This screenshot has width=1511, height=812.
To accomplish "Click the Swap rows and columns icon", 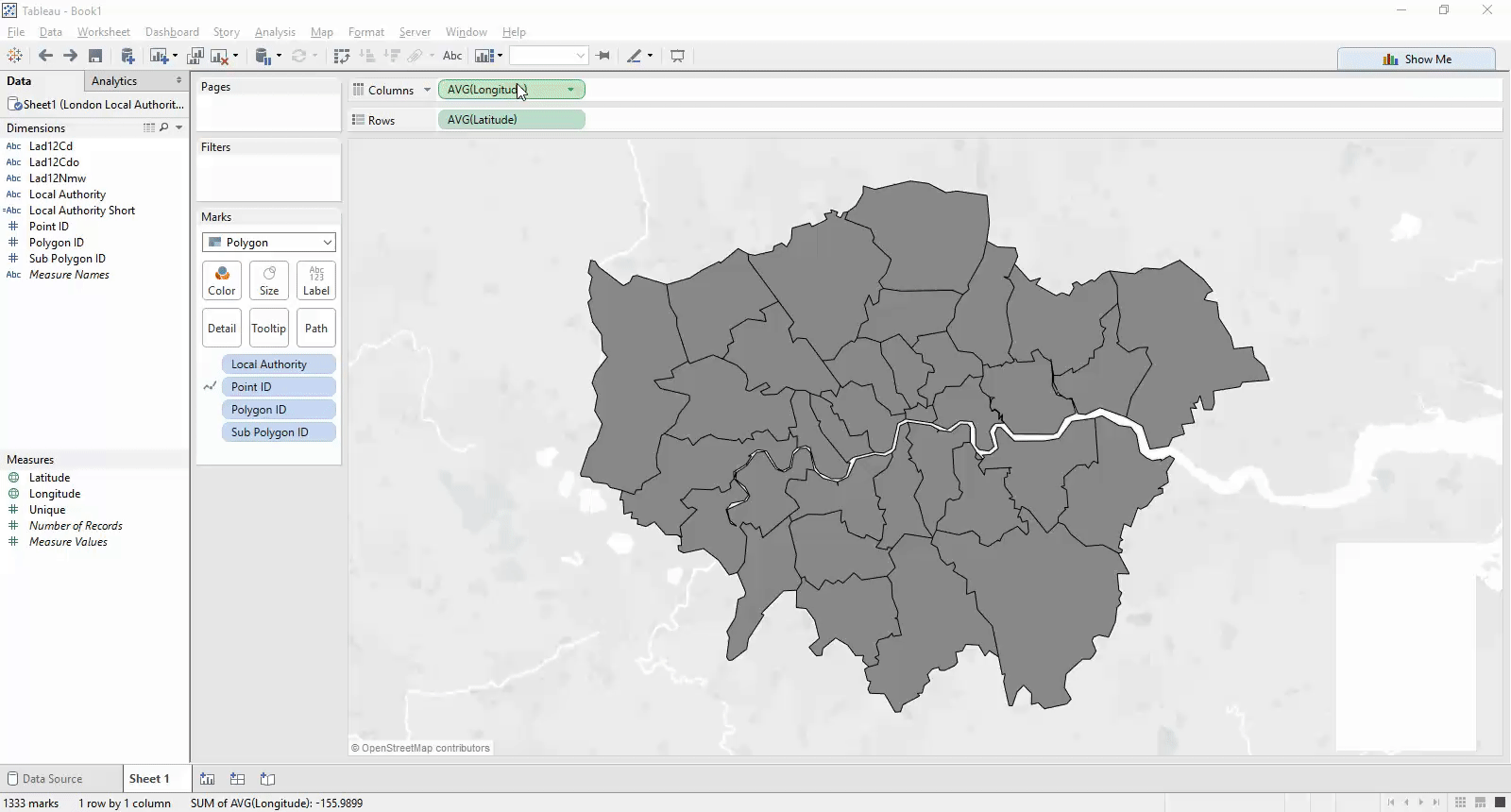I will pyautogui.click(x=342, y=57).
